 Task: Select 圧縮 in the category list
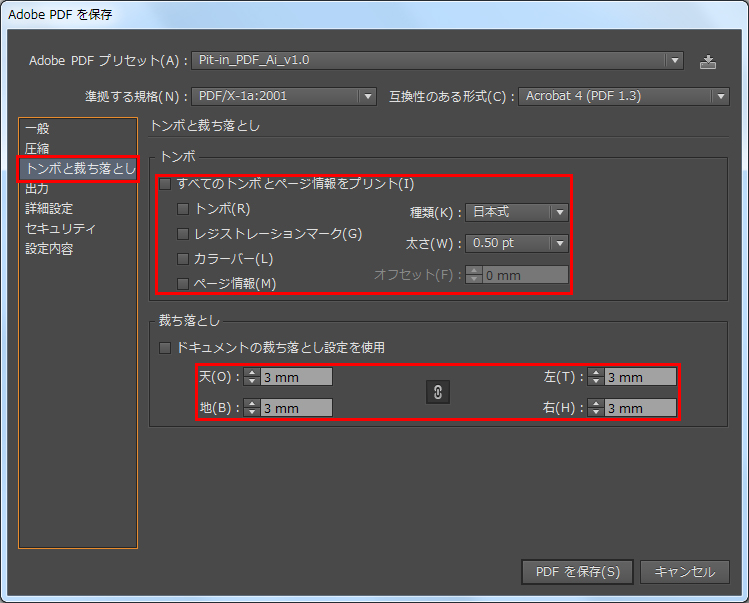[37, 148]
